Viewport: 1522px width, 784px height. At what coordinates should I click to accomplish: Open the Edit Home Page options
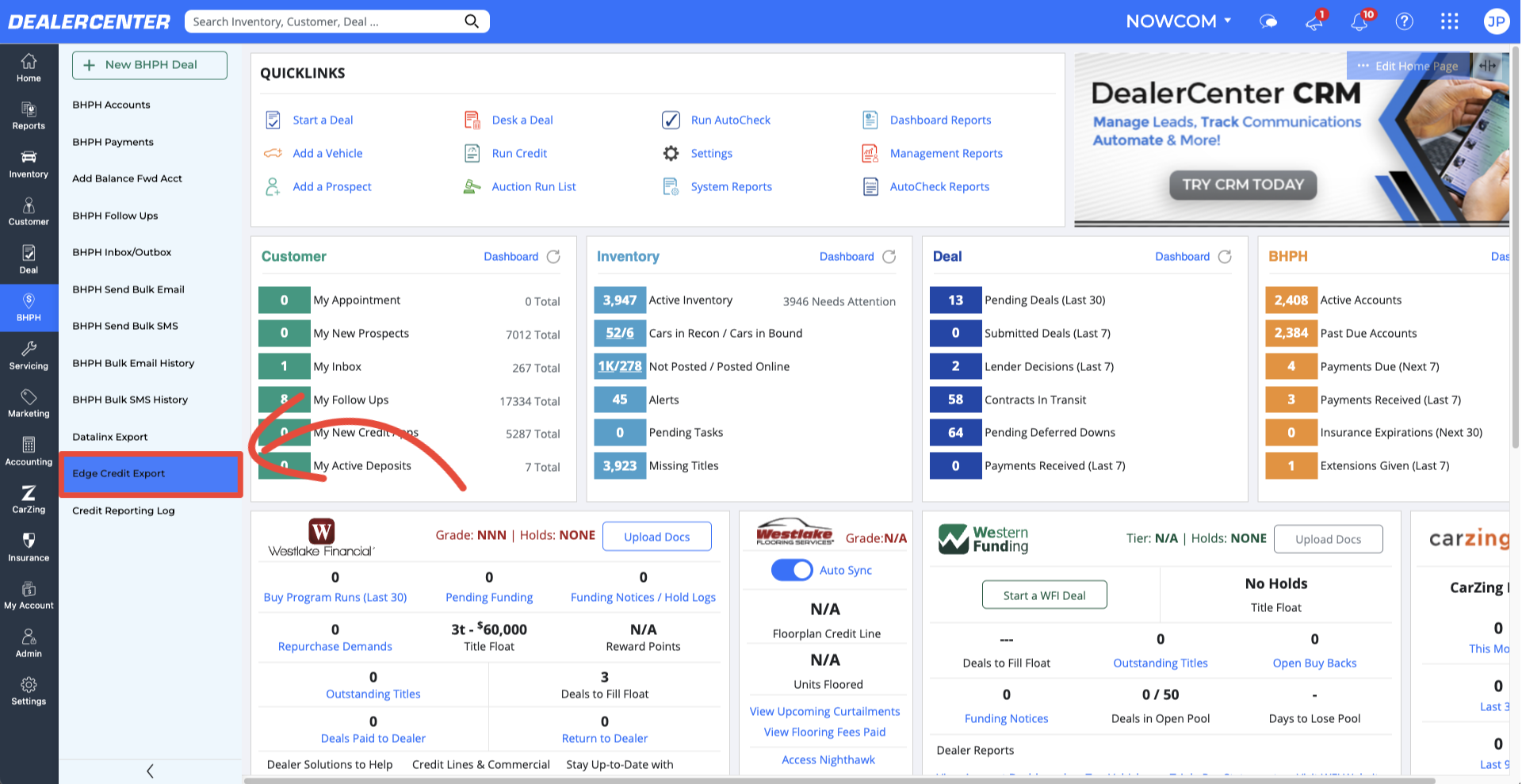tap(1408, 66)
